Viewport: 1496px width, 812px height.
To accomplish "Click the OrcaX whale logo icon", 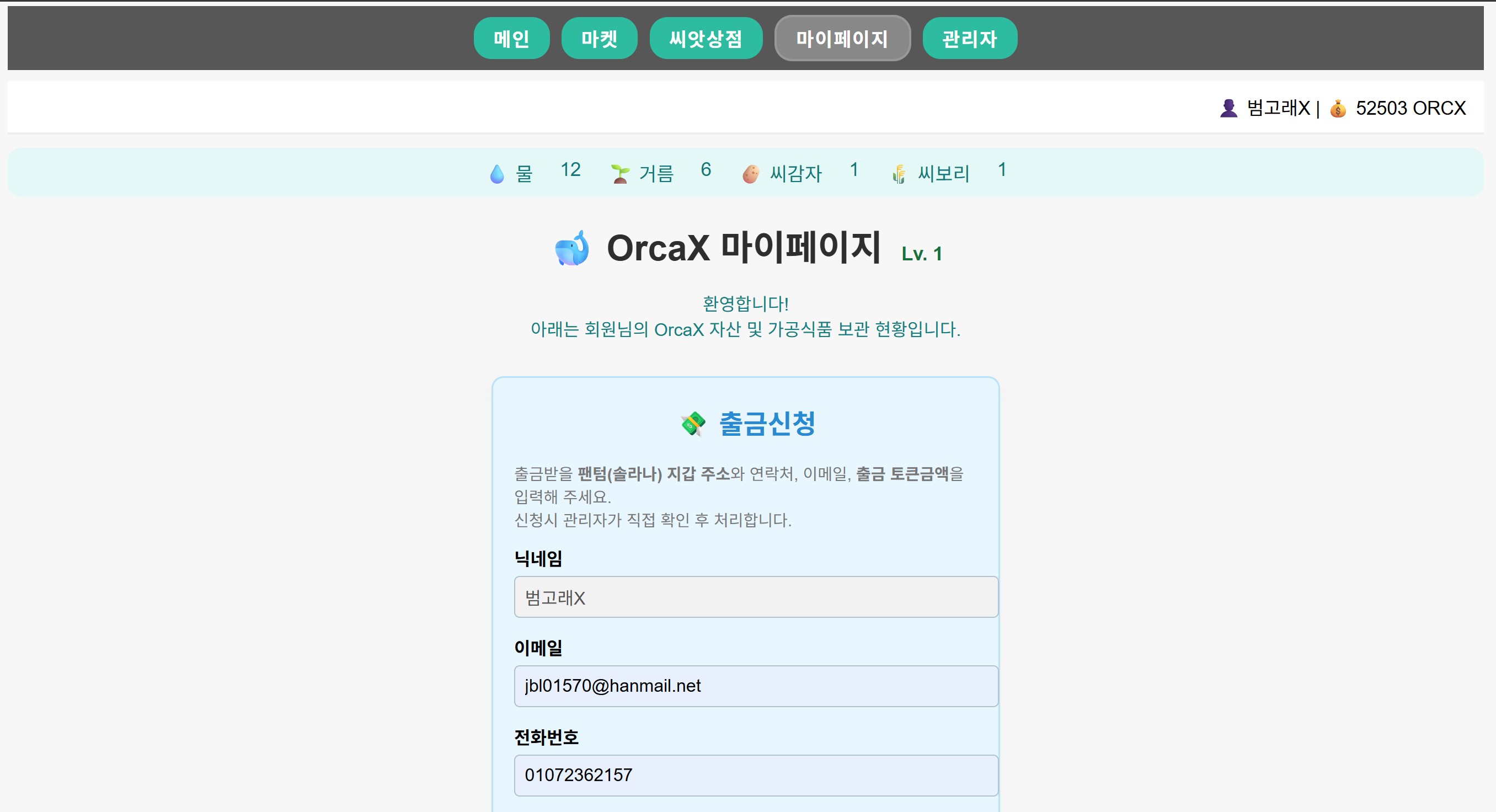I will point(573,250).
